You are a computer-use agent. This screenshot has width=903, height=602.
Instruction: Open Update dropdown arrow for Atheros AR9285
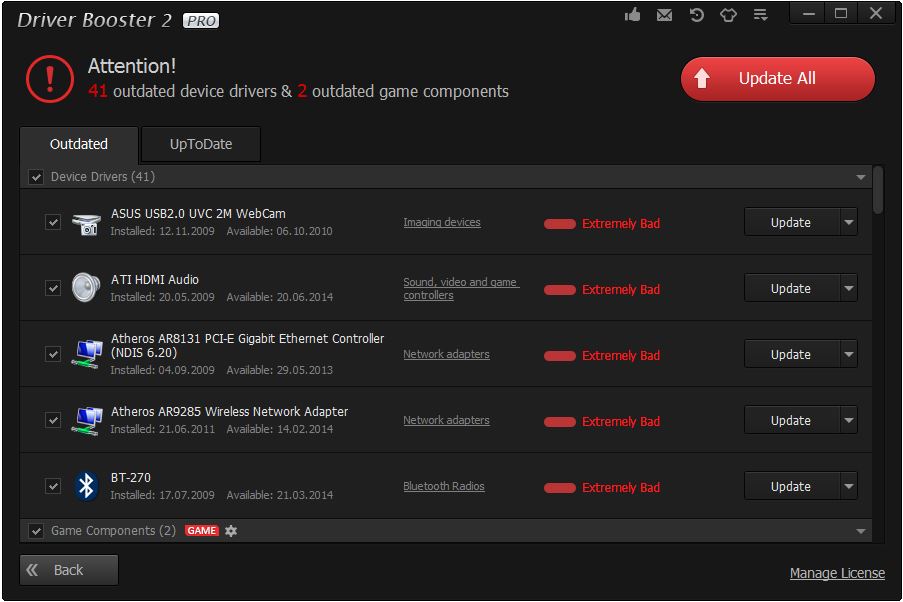pos(849,421)
